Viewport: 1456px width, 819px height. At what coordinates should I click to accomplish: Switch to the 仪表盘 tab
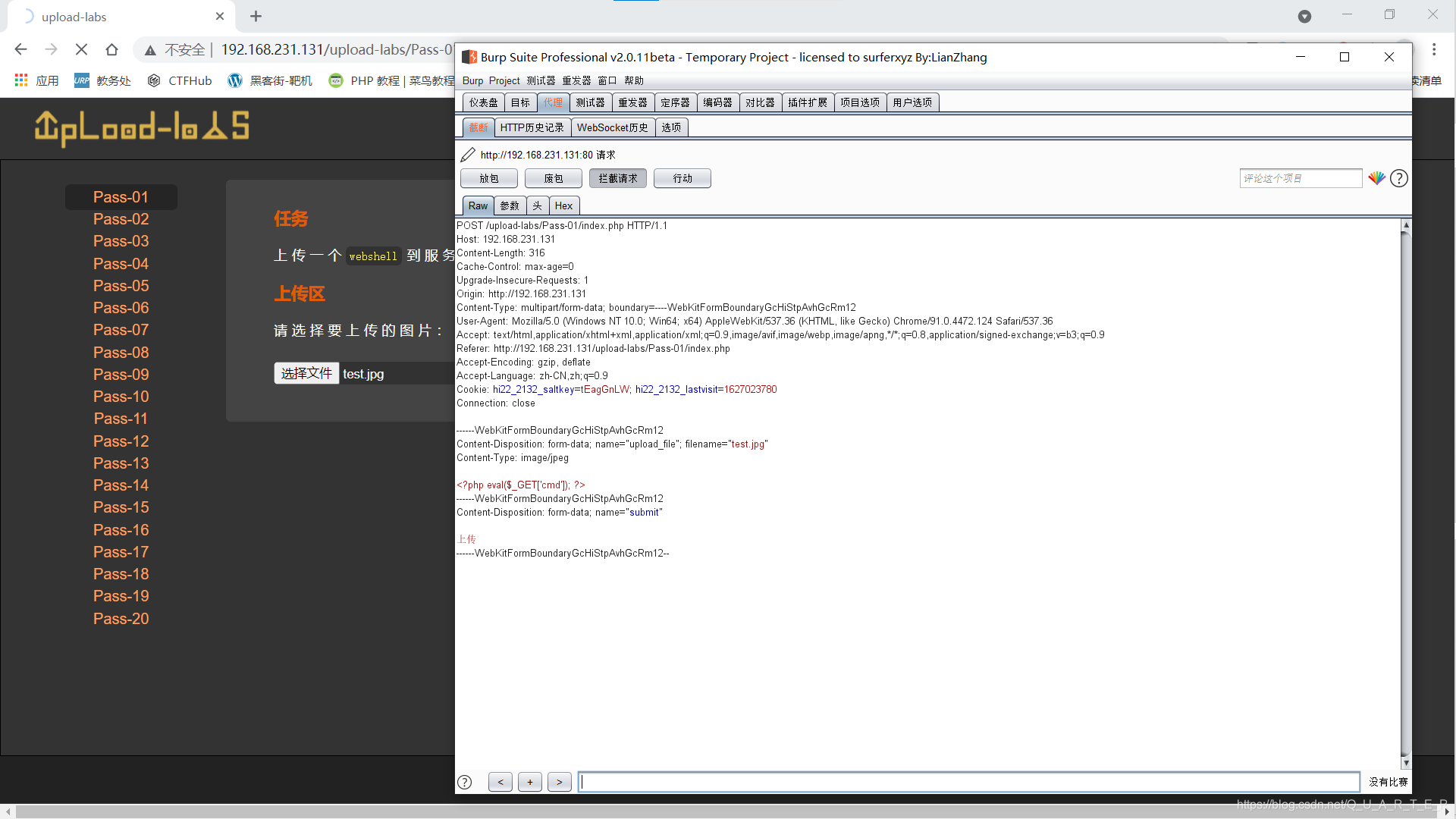pos(483,102)
